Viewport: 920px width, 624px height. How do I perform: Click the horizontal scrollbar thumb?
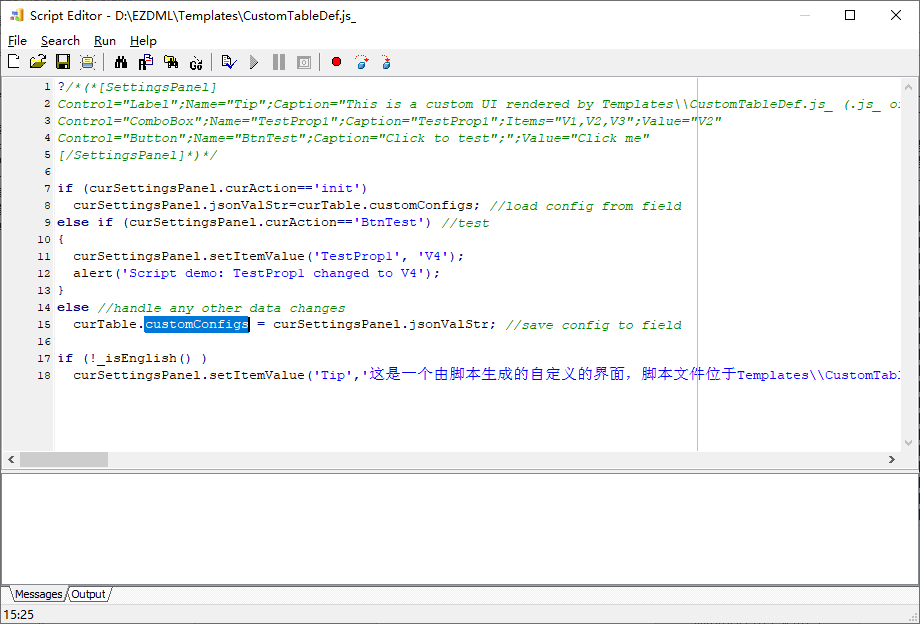click(x=63, y=459)
